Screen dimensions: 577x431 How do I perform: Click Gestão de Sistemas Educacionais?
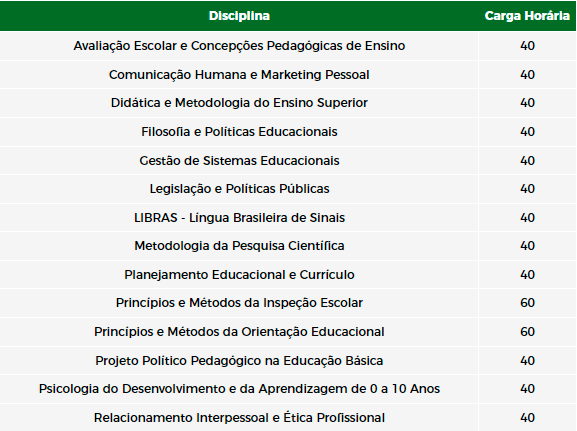pyautogui.click(x=239, y=161)
